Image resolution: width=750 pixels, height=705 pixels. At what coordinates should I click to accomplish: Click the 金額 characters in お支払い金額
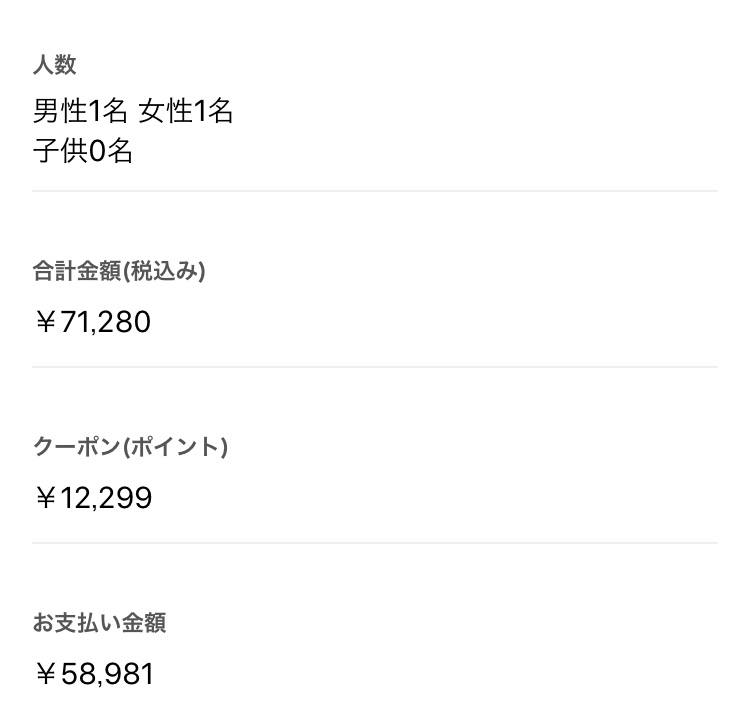[144, 623]
